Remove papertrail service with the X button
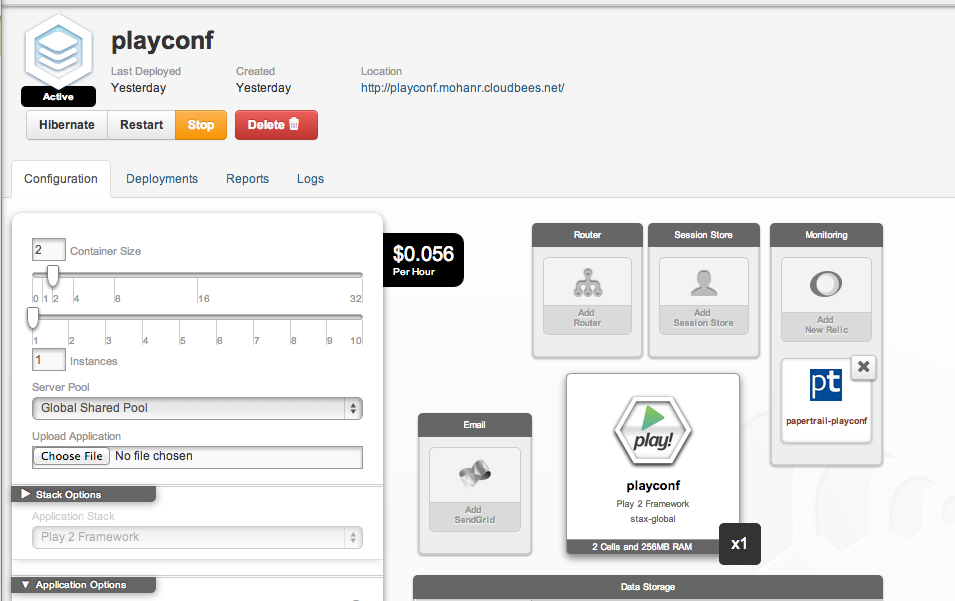 click(864, 367)
